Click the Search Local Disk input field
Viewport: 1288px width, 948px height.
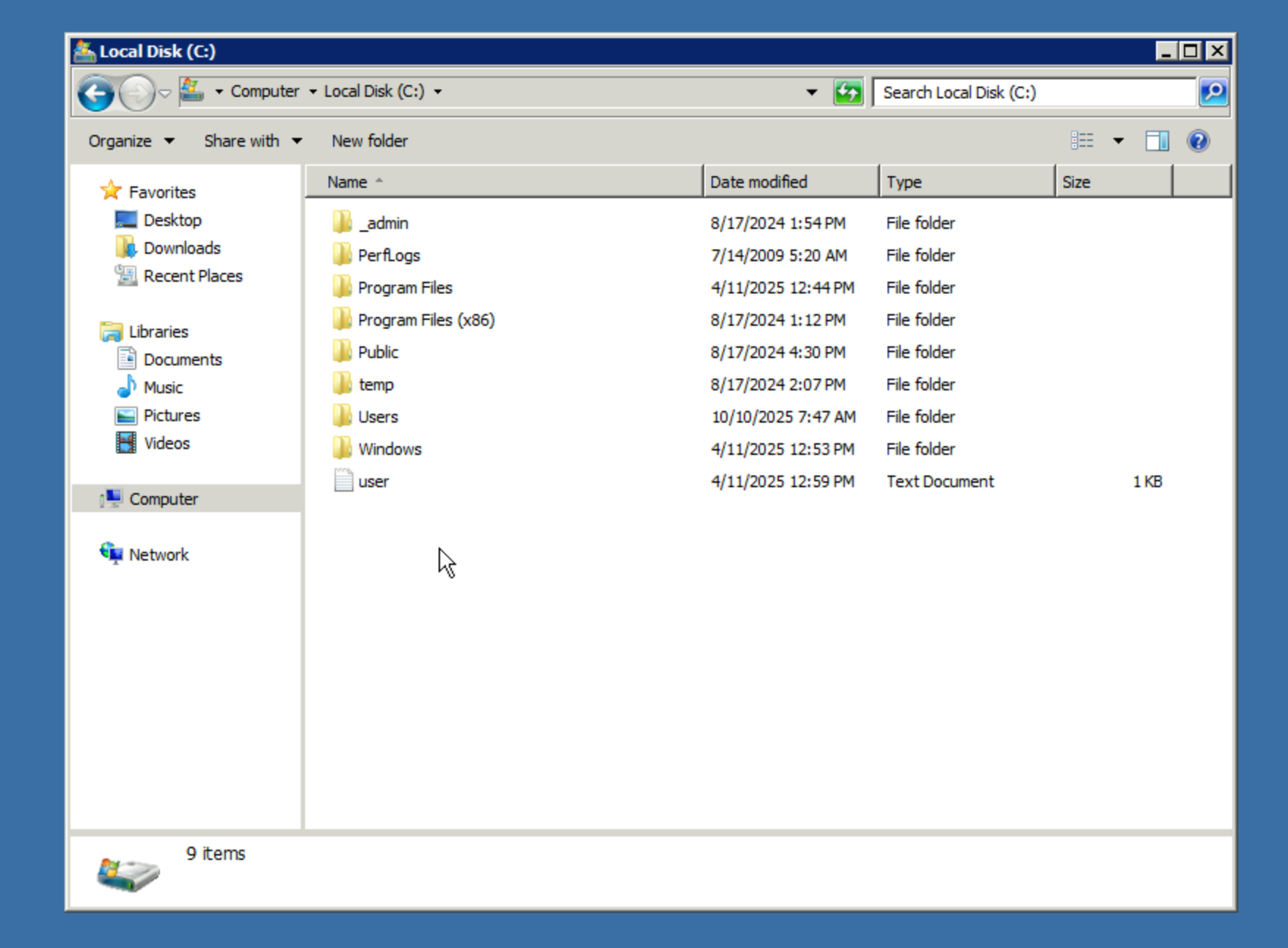[x=1033, y=92]
